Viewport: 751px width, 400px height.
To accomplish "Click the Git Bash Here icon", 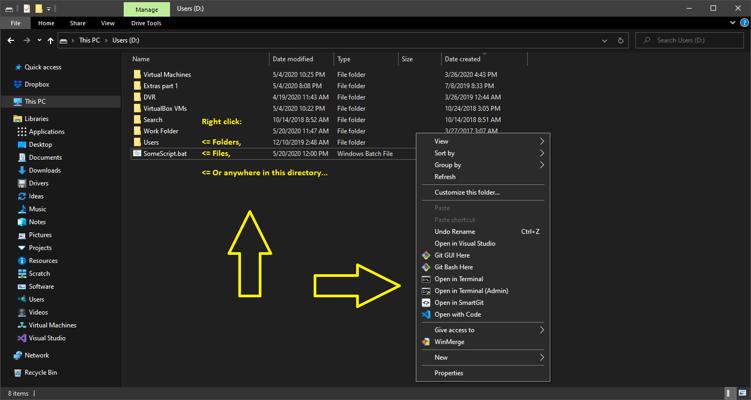I will pos(426,267).
